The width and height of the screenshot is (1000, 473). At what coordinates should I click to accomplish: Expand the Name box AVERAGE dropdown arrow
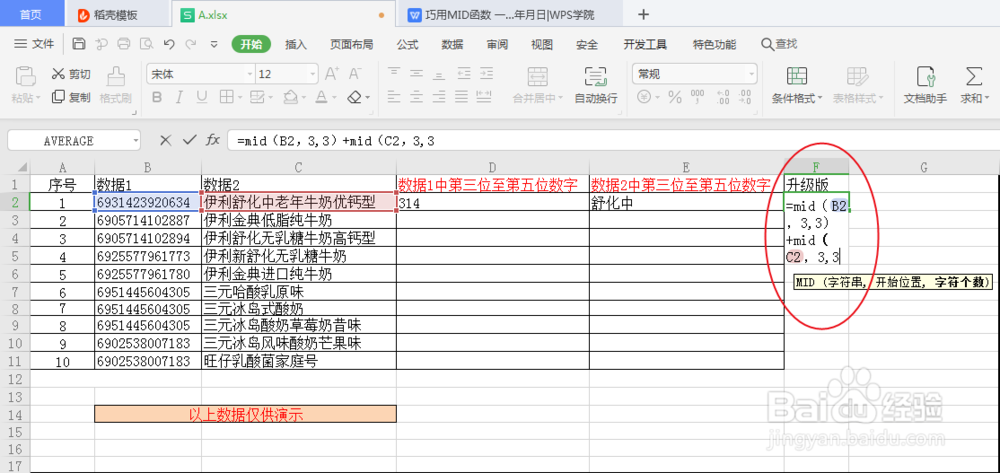click(136, 141)
